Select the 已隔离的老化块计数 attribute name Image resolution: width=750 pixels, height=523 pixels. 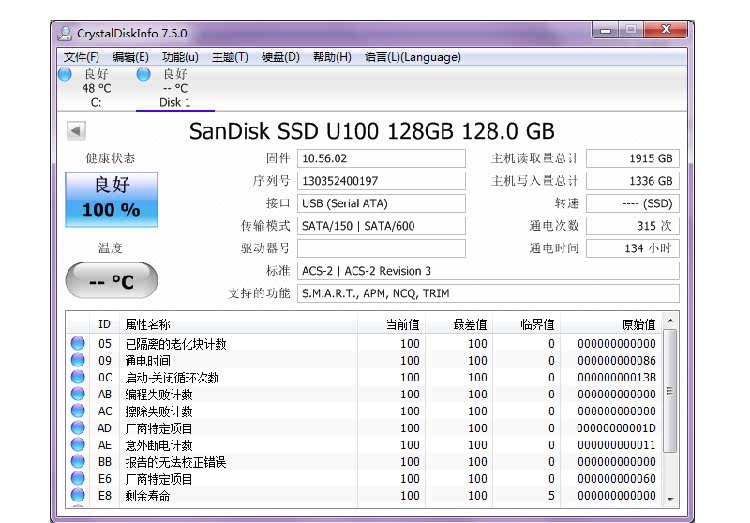pyautogui.click(x=176, y=344)
